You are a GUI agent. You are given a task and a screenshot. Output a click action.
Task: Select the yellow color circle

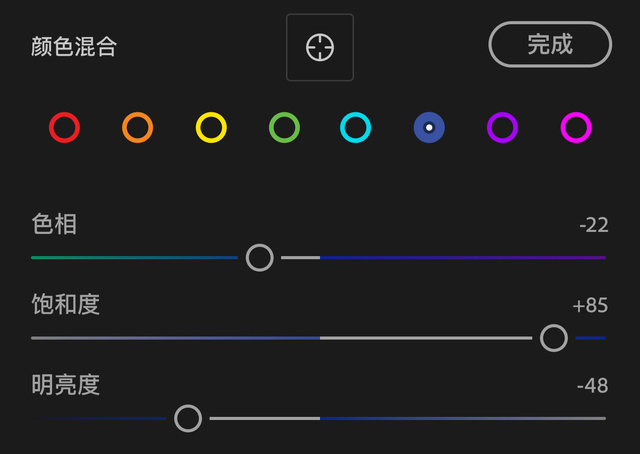click(x=211, y=128)
